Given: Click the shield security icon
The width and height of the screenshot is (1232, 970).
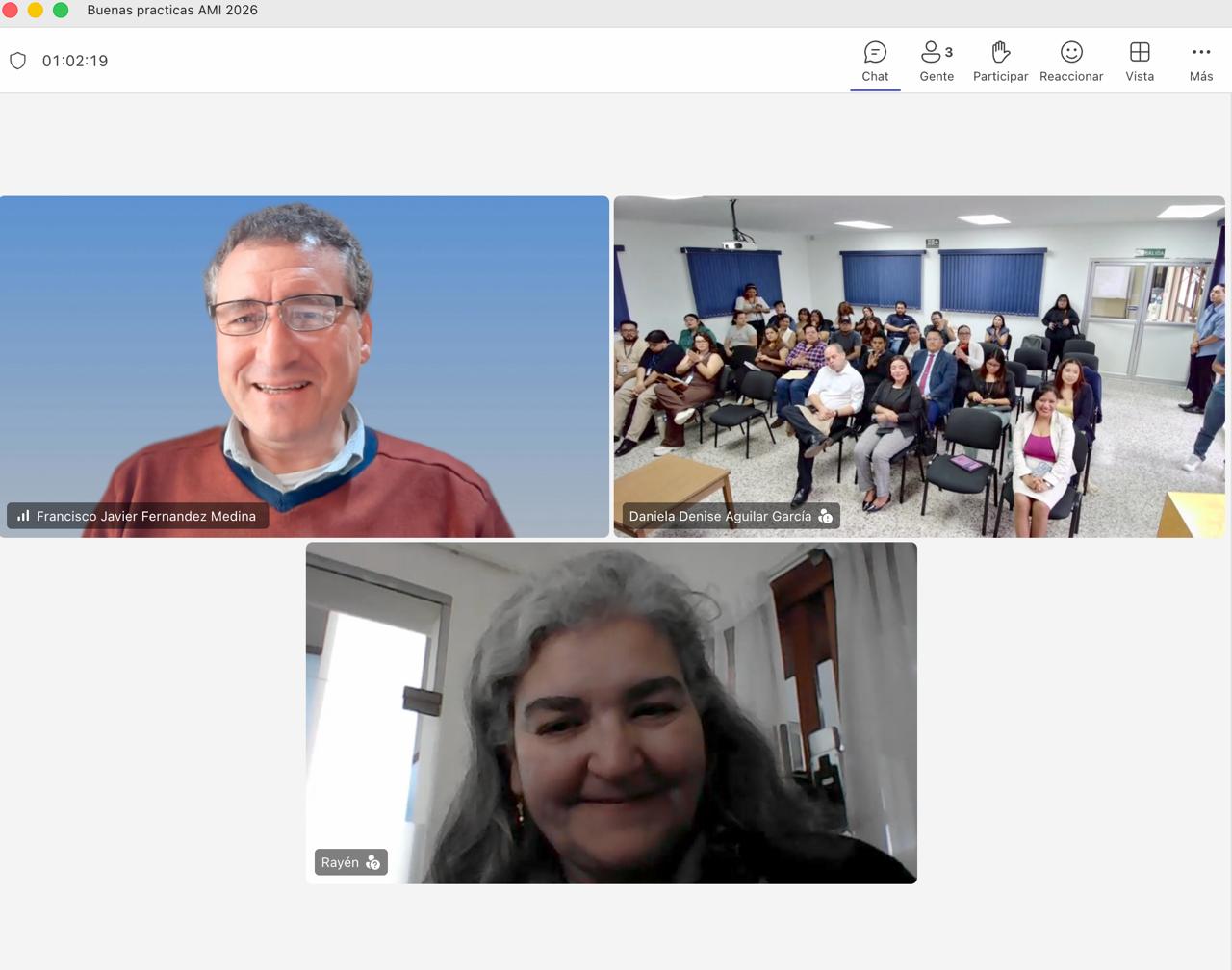Looking at the screenshot, I should coord(17,61).
